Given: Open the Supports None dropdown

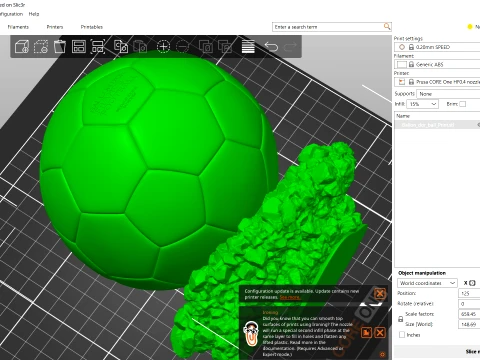Looking at the screenshot, I should coord(448,94).
